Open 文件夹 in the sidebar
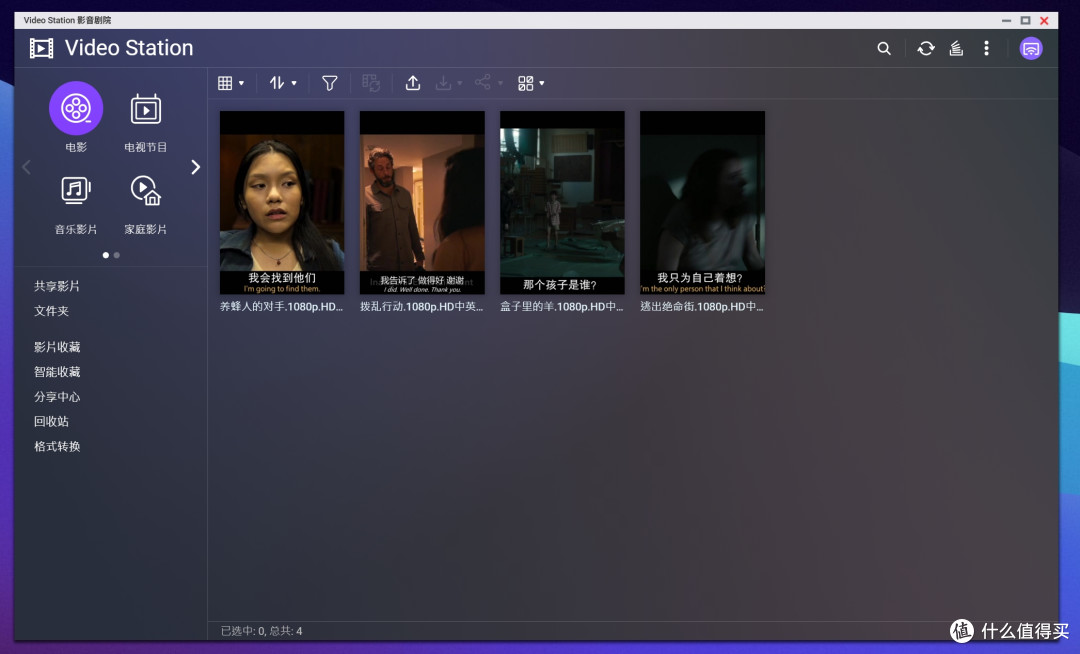 point(52,310)
